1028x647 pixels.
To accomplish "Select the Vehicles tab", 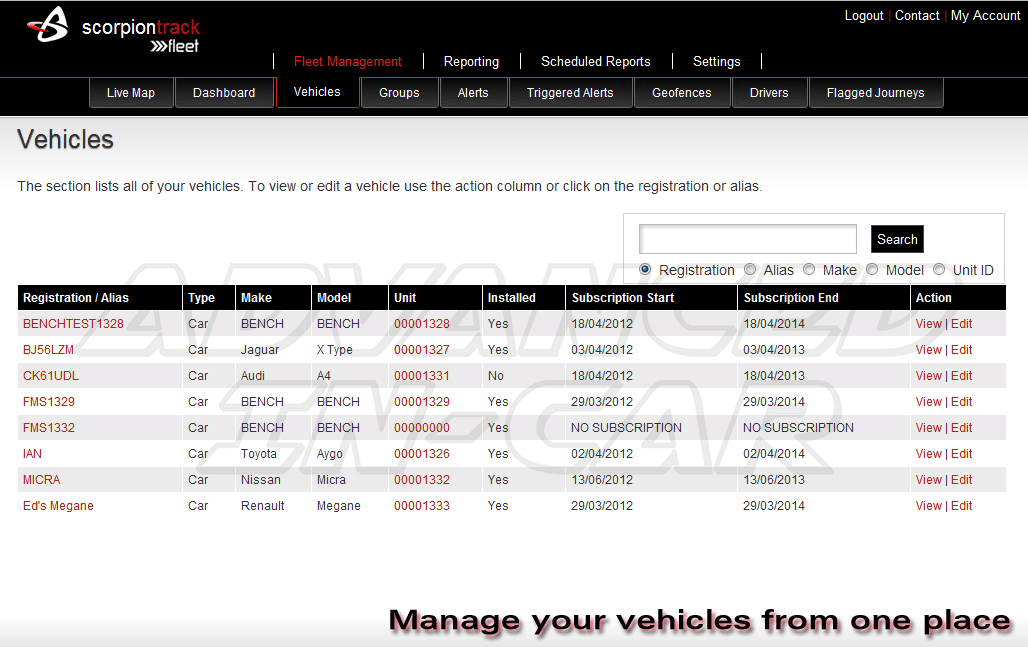I will pos(317,92).
